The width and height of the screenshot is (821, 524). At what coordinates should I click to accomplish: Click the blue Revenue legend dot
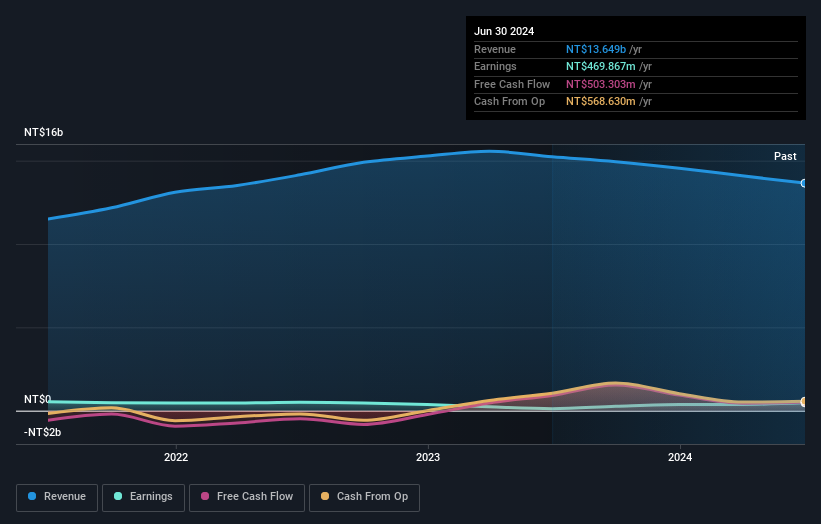32,496
